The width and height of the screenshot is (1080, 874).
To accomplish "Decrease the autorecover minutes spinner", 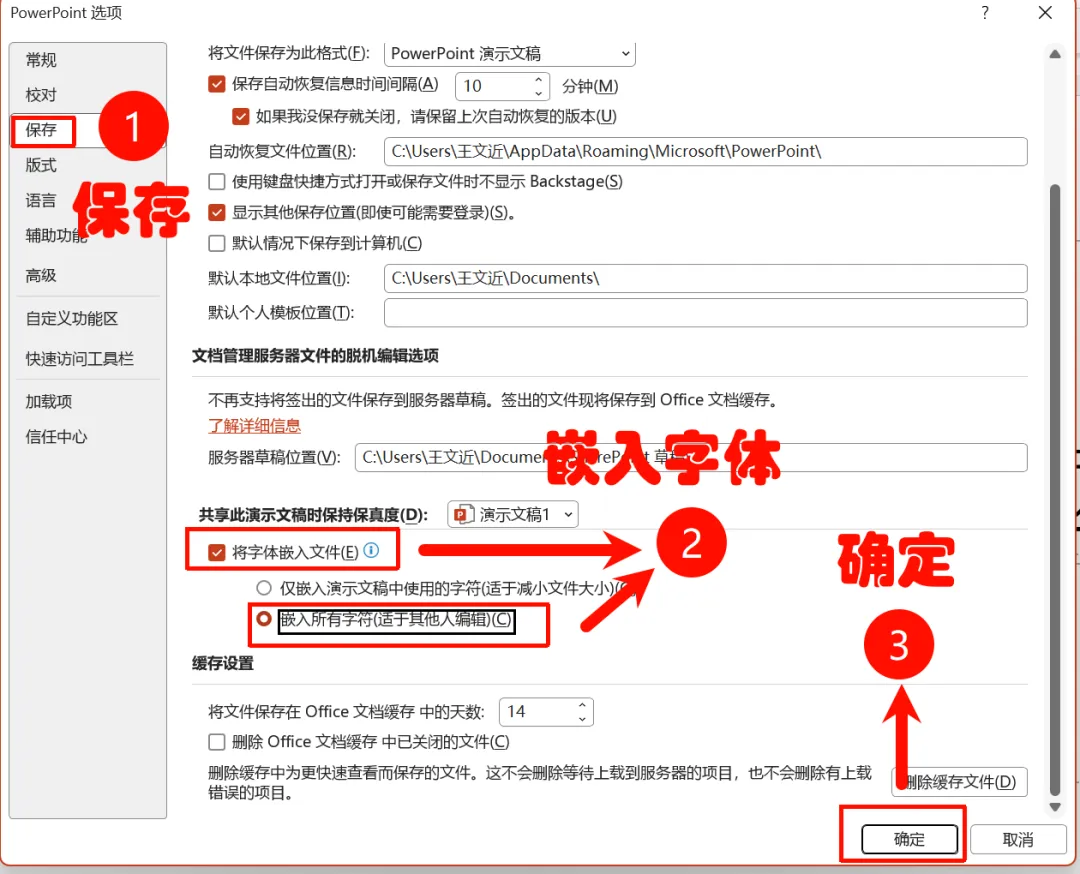I will point(539,93).
